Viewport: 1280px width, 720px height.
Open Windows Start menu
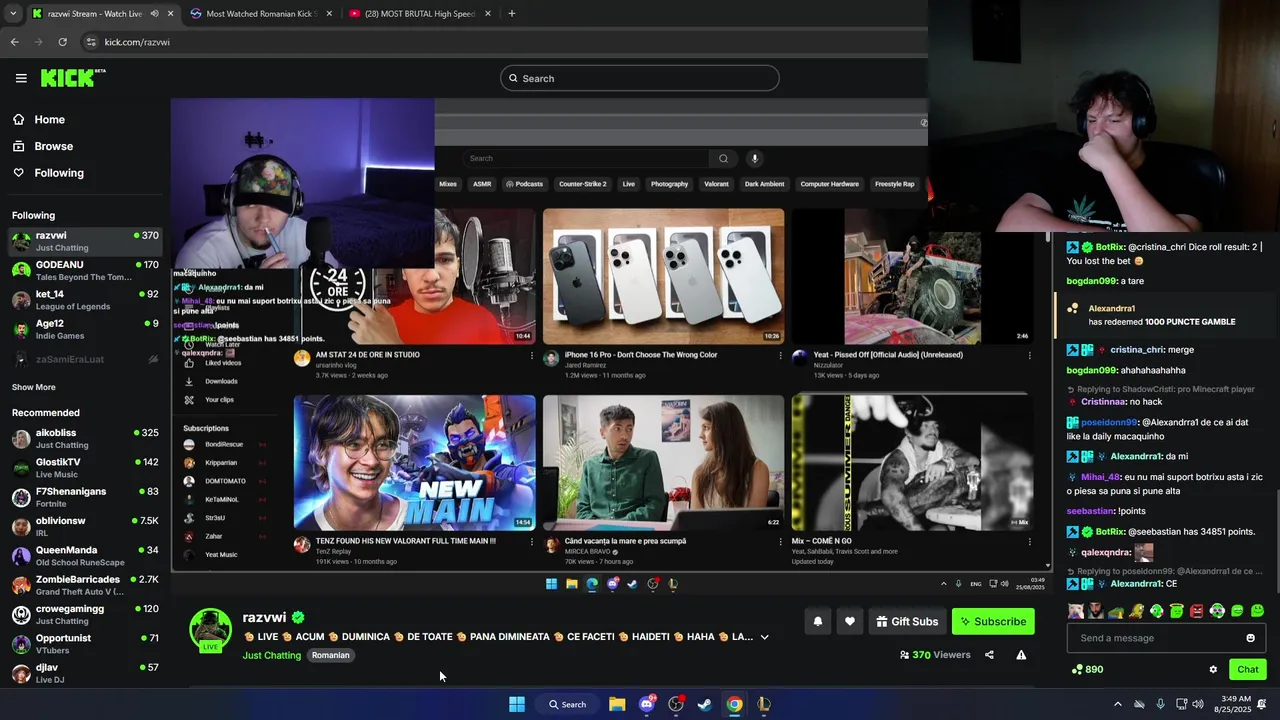click(517, 704)
